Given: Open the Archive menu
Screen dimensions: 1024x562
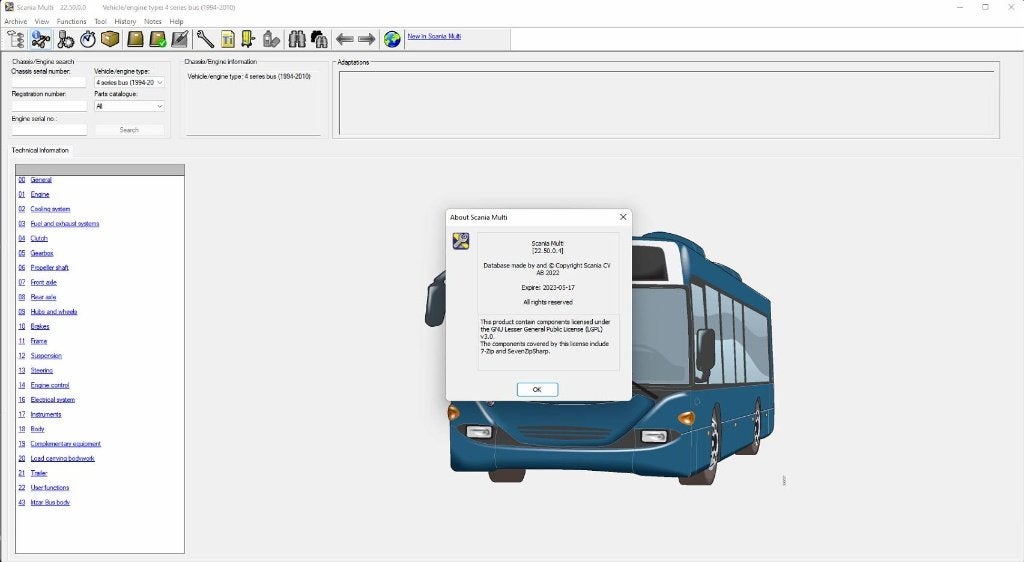Looking at the screenshot, I should [16, 22].
